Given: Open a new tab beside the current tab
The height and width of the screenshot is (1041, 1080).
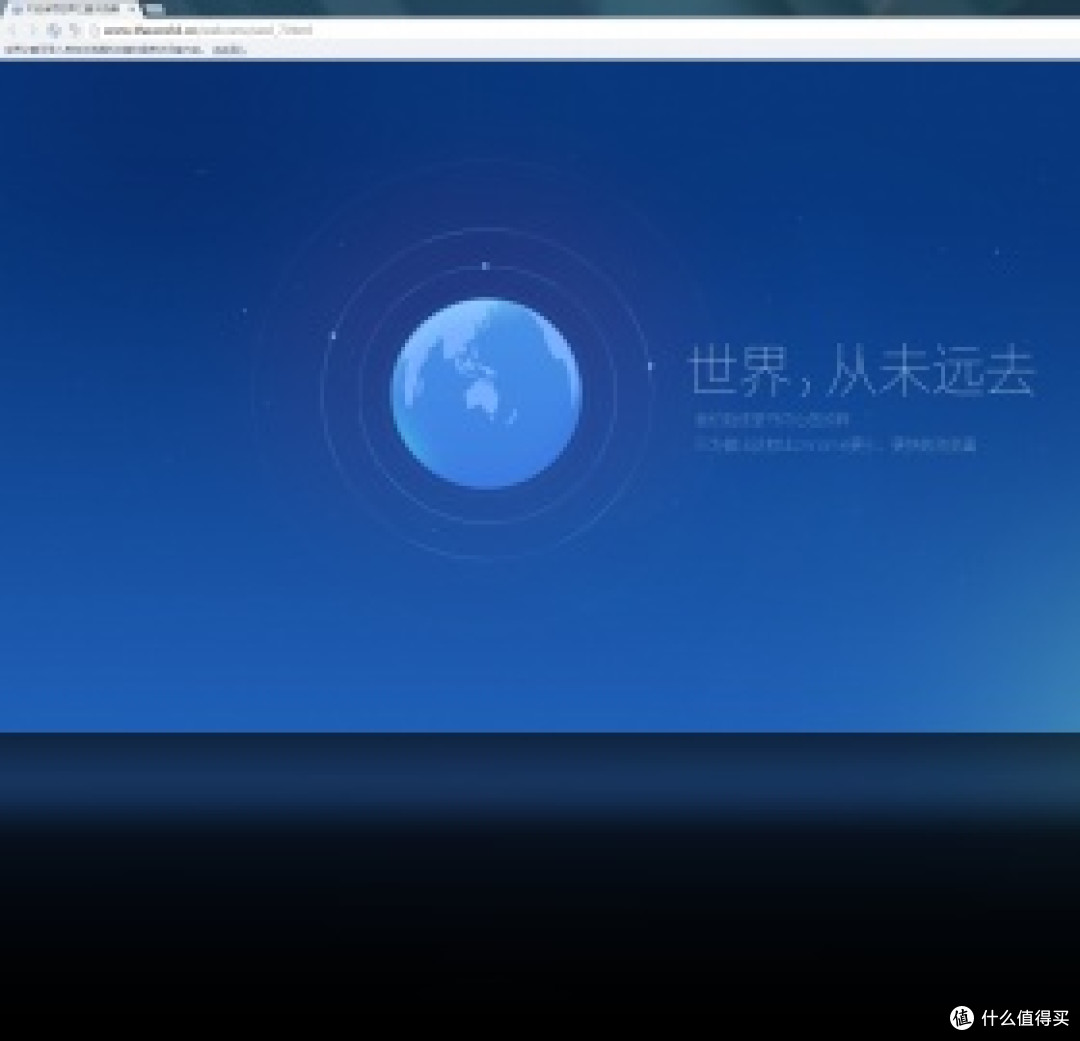Looking at the screenshot, I should pyautogui.click(x=156, y=10).
